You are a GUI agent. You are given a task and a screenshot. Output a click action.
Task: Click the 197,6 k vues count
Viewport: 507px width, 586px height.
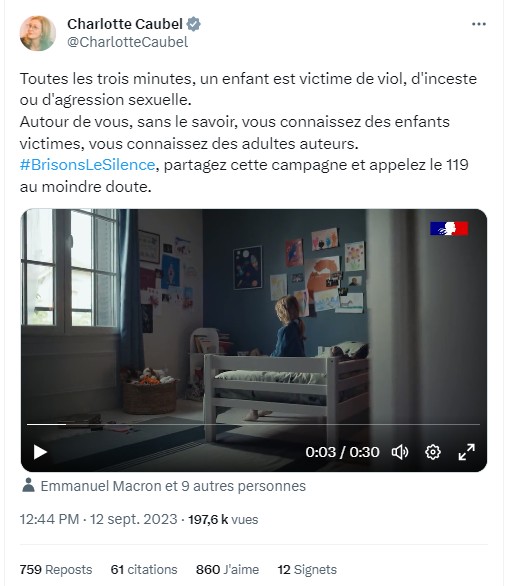[x=223, y=519]
